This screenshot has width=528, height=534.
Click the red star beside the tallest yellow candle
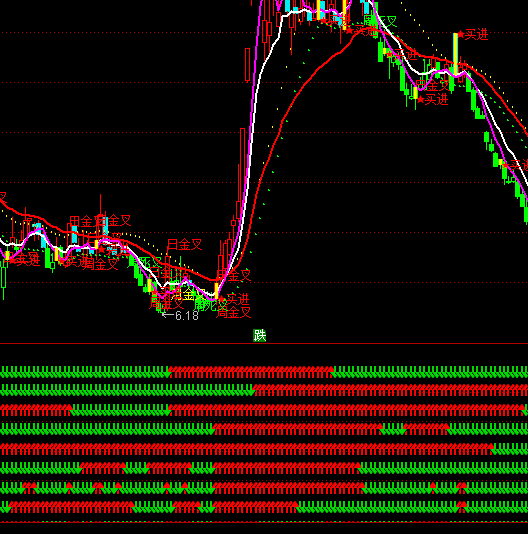461,34
